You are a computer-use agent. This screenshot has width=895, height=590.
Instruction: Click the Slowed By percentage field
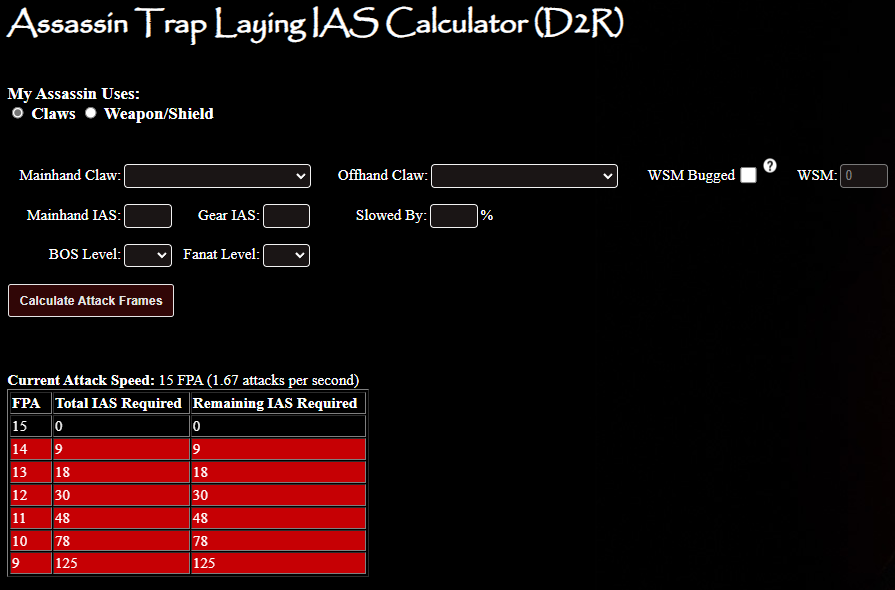tap(453, 216)
